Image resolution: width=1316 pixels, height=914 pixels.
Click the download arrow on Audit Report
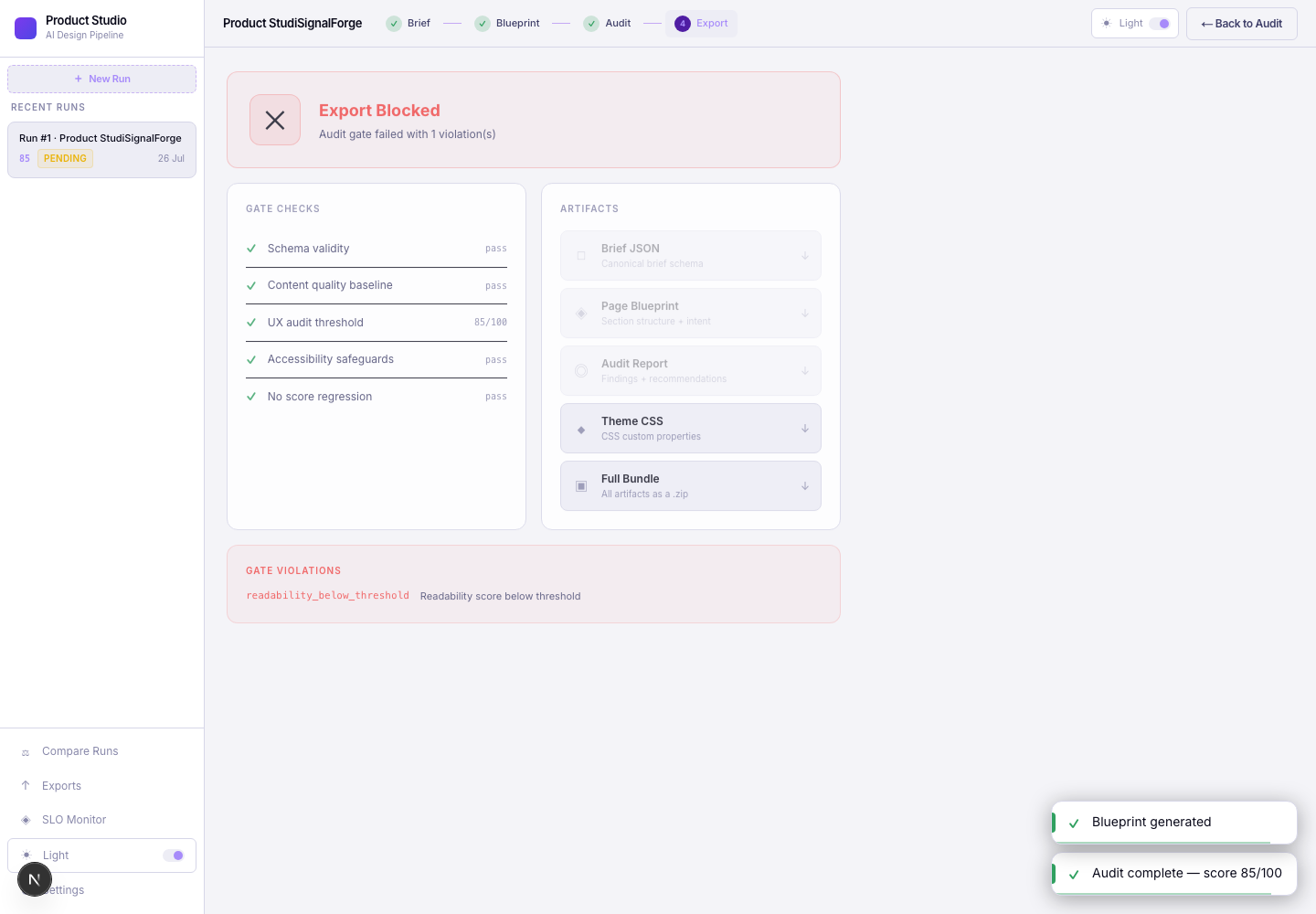pos(805,371)
